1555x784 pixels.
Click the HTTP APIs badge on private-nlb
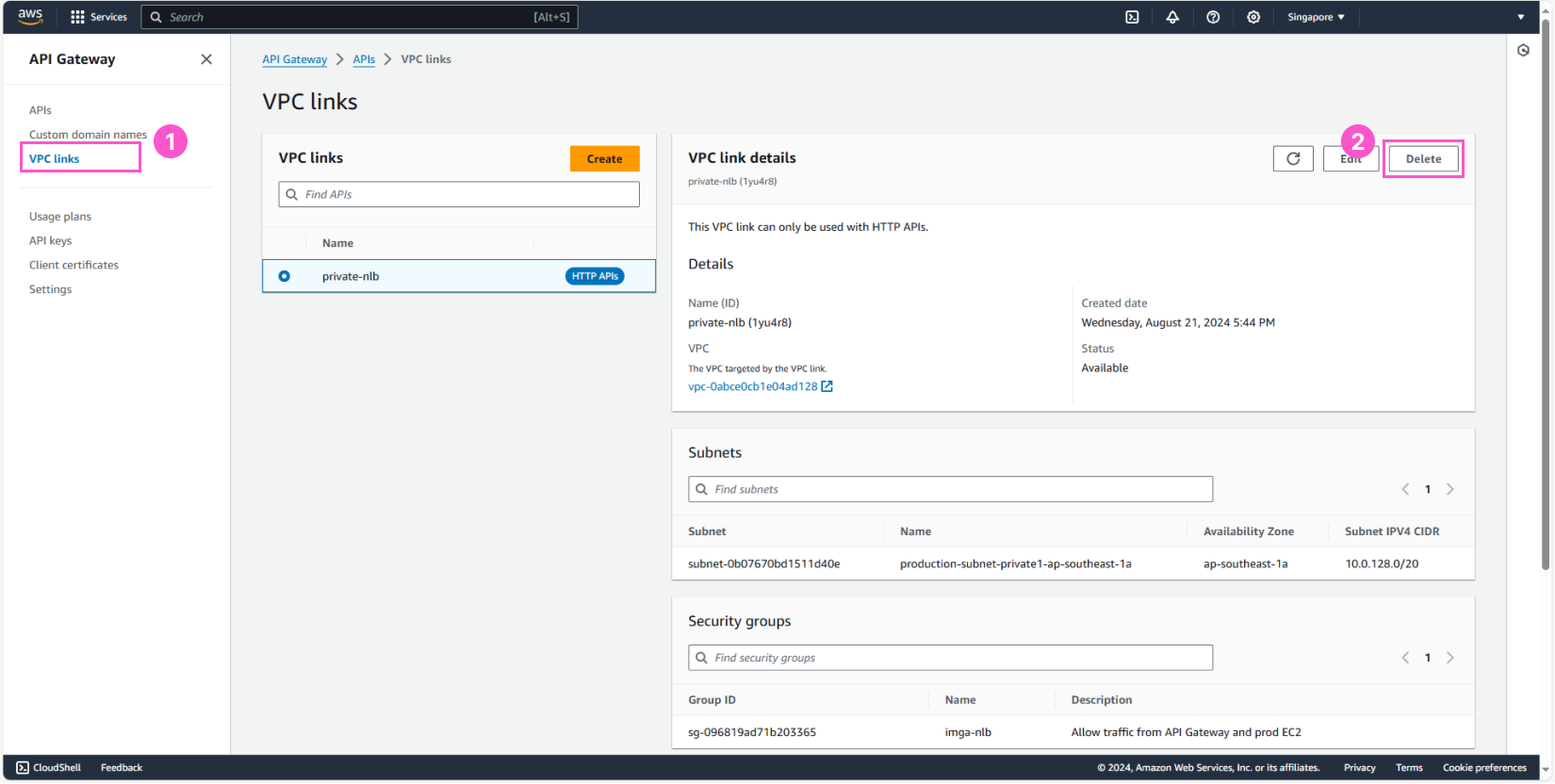tap(595, 276)
